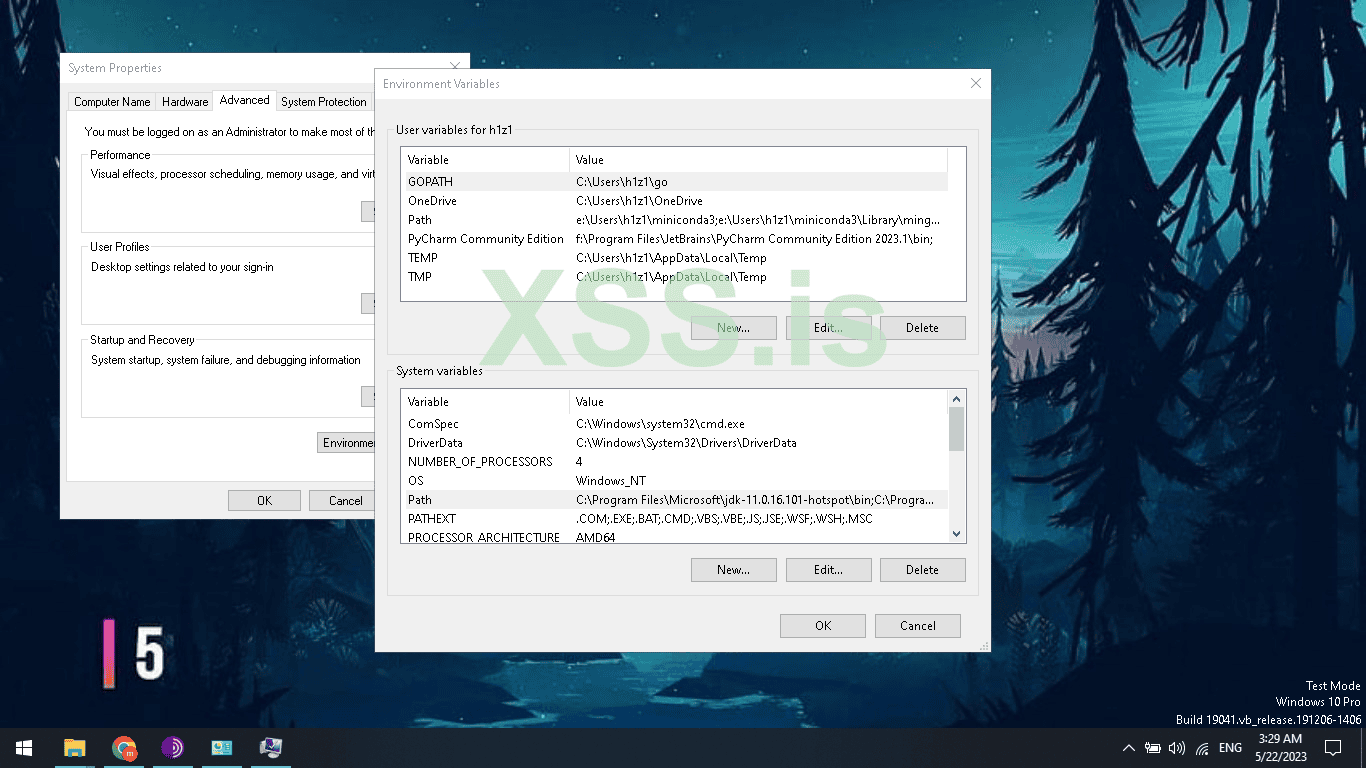Open the System Protection tab
1366x768 pixels.
point(324,102)
